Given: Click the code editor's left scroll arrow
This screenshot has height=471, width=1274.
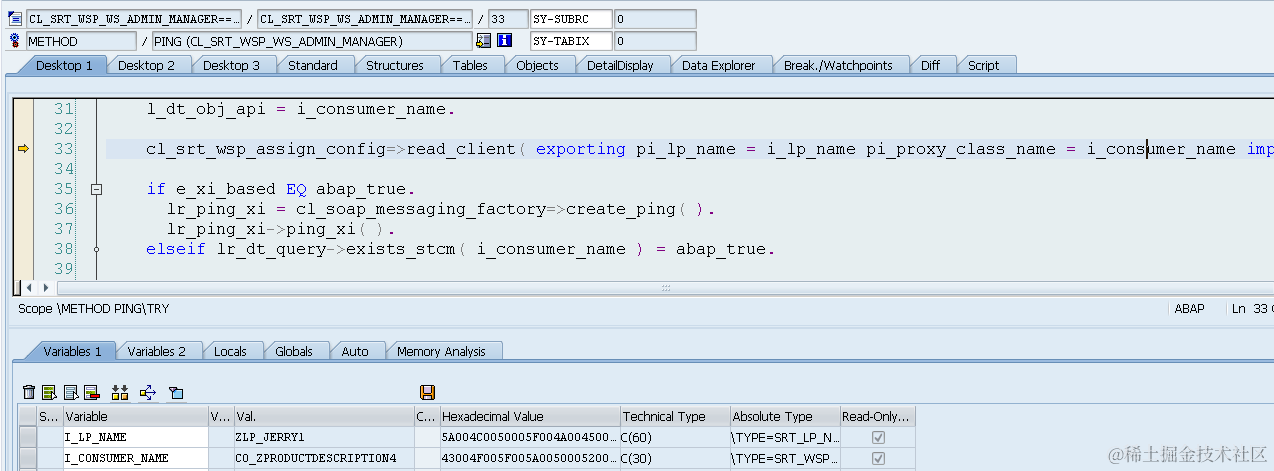Looking at the screenshot, I should (x=28, y=288).
